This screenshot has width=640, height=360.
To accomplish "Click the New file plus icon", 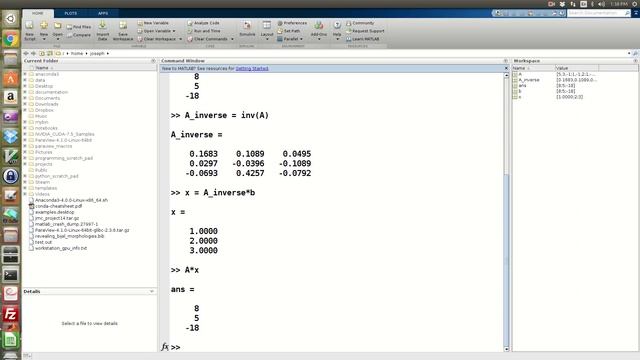I will (x=44, y=26).
